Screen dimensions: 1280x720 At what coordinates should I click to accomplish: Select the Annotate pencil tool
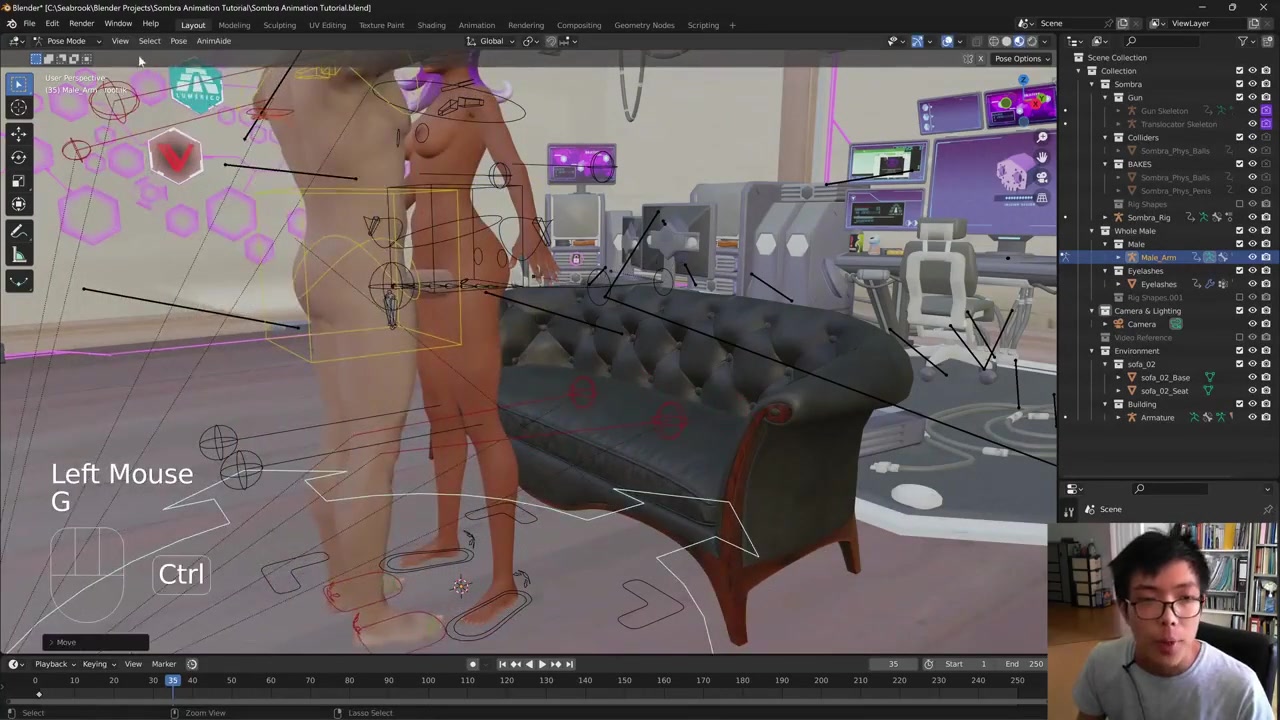click(18, 231)
